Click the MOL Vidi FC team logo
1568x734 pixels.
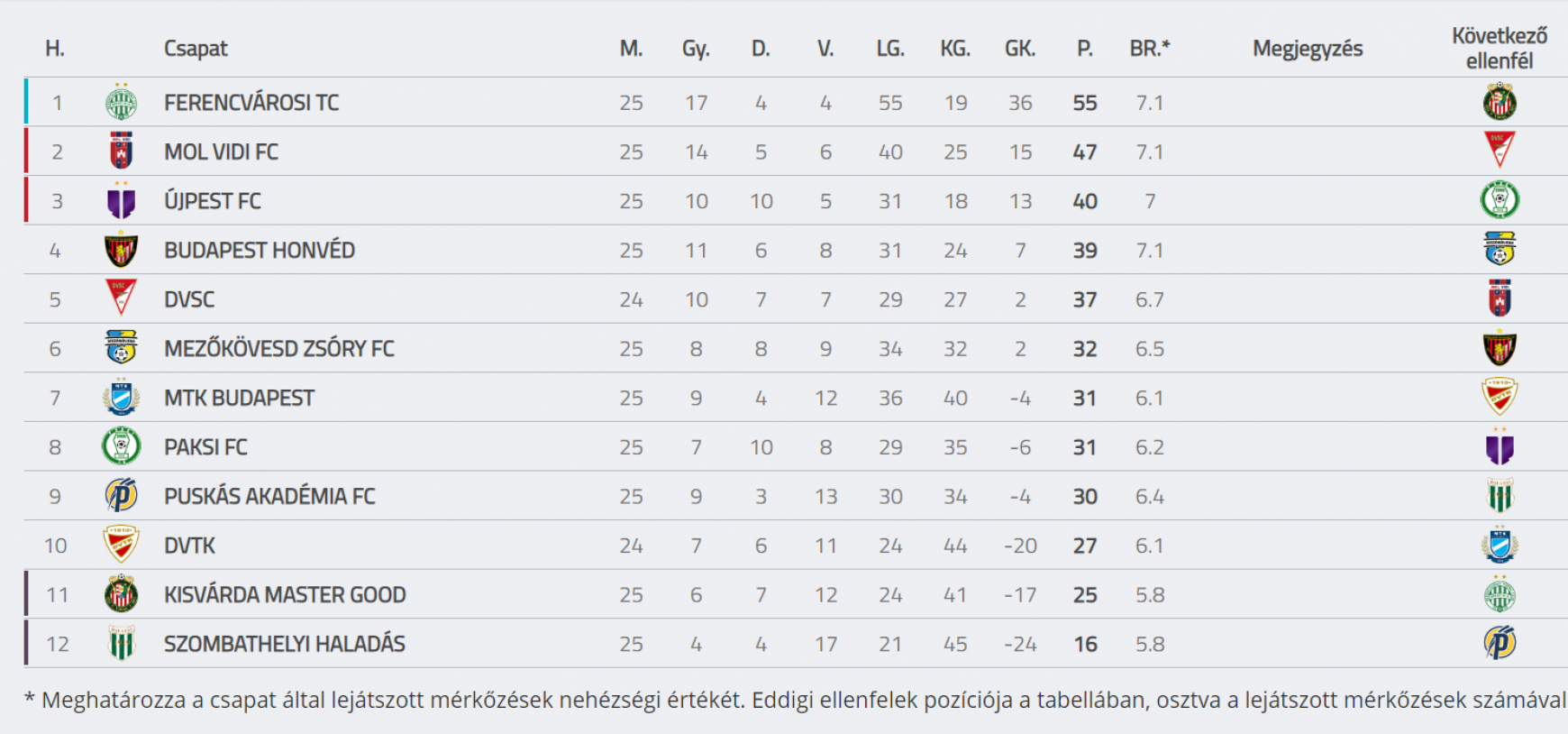pyautogui.click(x=122, y=151)
